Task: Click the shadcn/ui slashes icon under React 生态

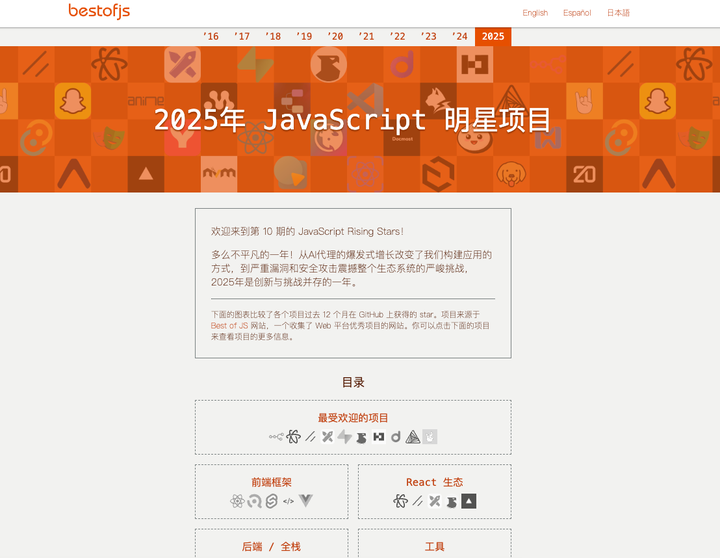Action: pos(417,501)
